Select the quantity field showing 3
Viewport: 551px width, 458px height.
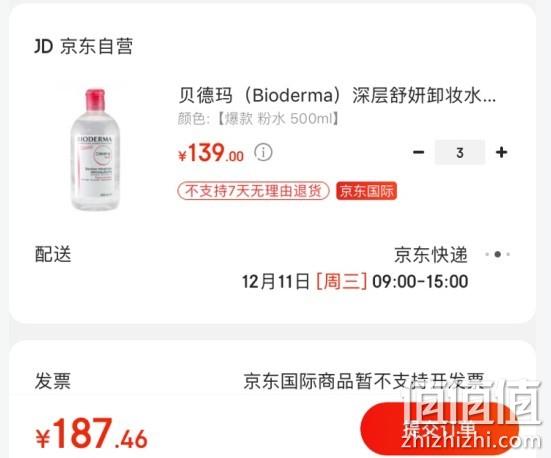[x=460, y=152]
